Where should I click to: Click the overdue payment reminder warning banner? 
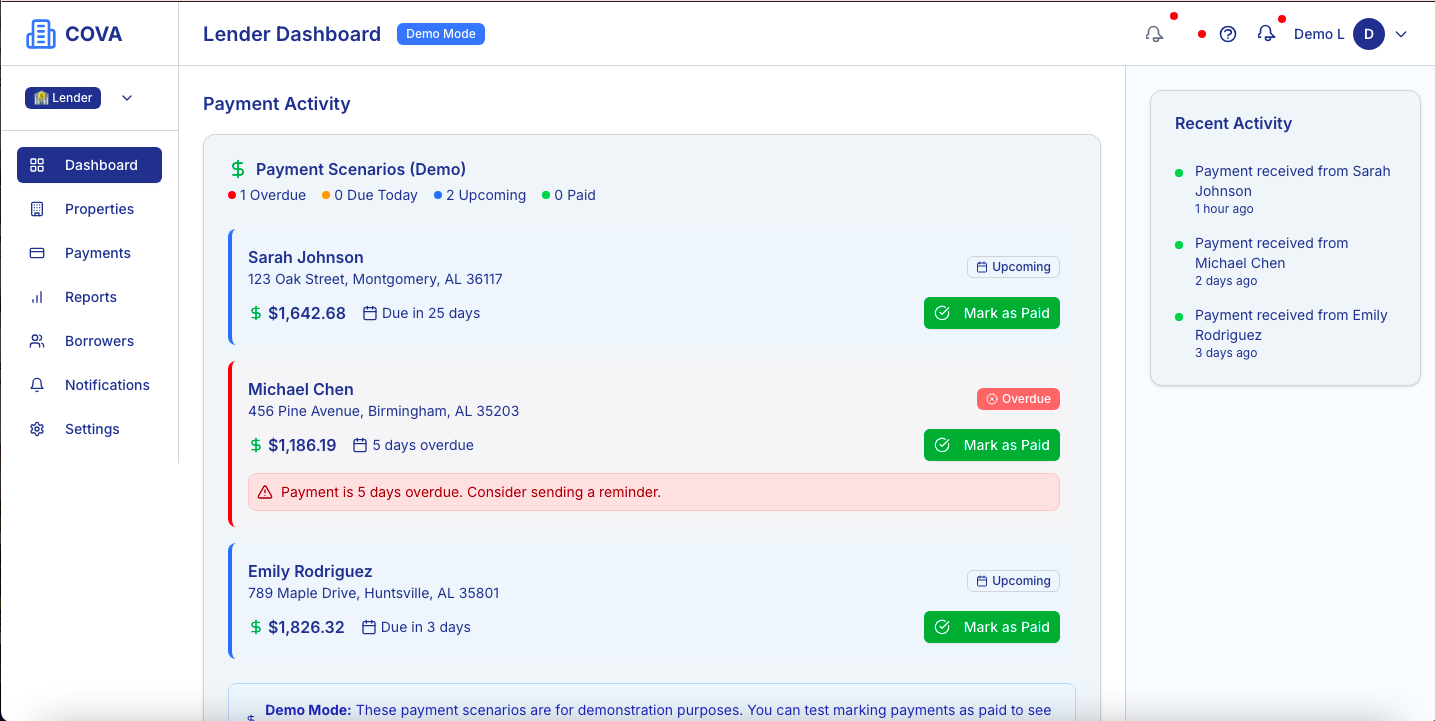coord(653,491)
